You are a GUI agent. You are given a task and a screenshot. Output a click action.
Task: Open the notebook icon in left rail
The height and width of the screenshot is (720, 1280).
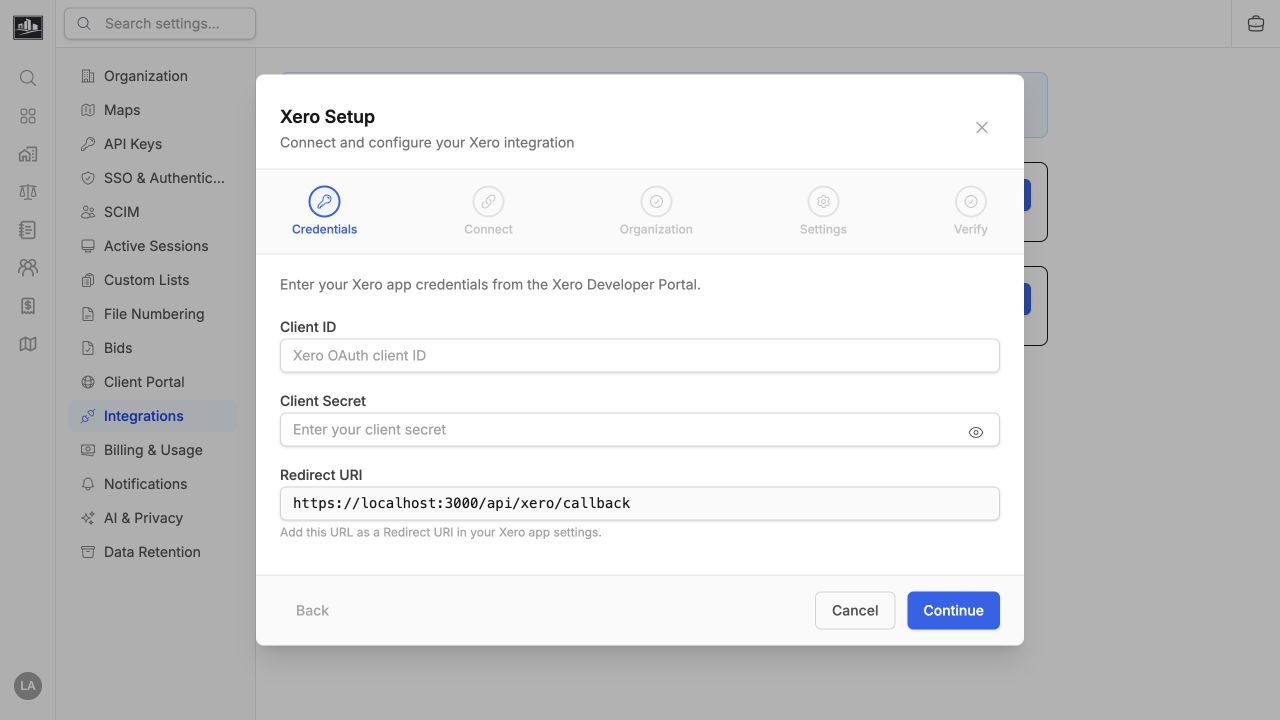coord(28,230)
